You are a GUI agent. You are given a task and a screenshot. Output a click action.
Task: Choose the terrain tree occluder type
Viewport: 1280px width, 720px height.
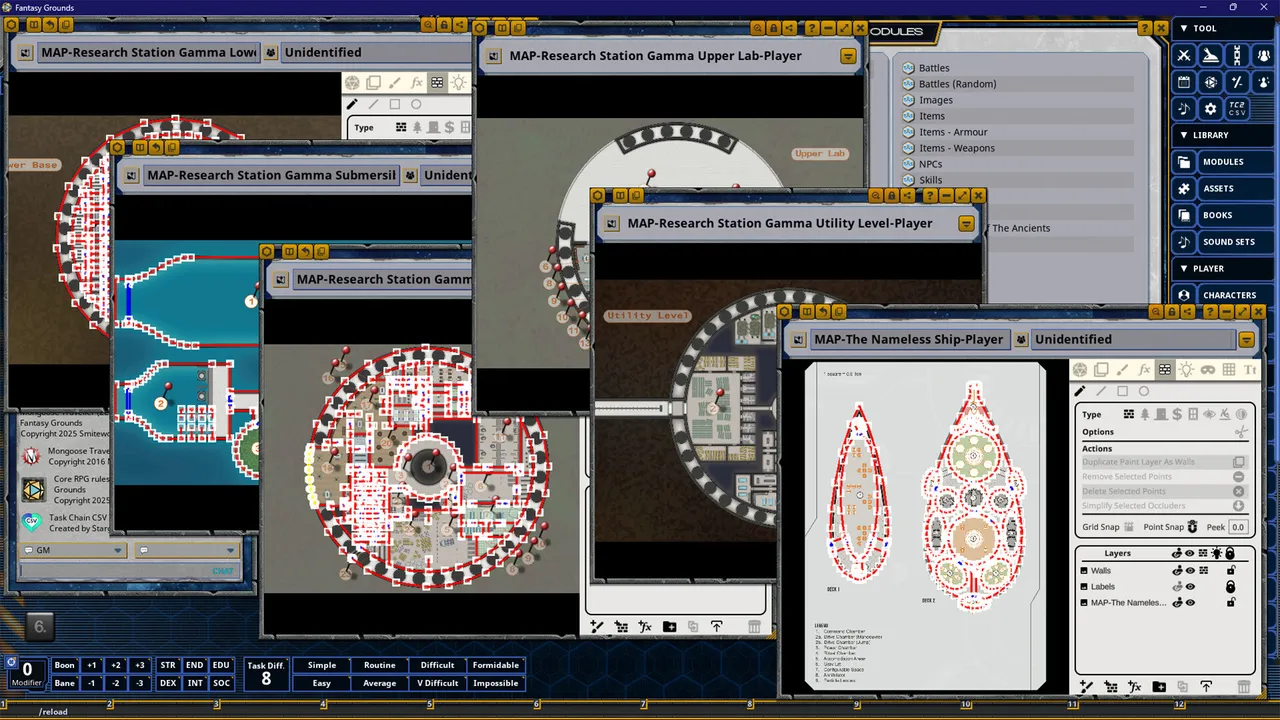pyautogui.click(x=1145, y=414)
